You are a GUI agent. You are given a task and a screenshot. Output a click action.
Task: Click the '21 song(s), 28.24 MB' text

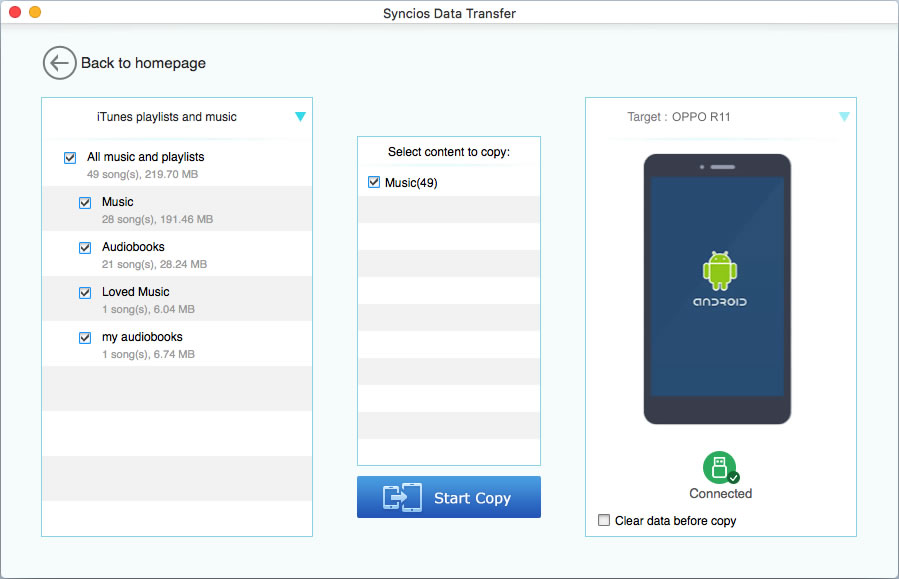(155, 264)
